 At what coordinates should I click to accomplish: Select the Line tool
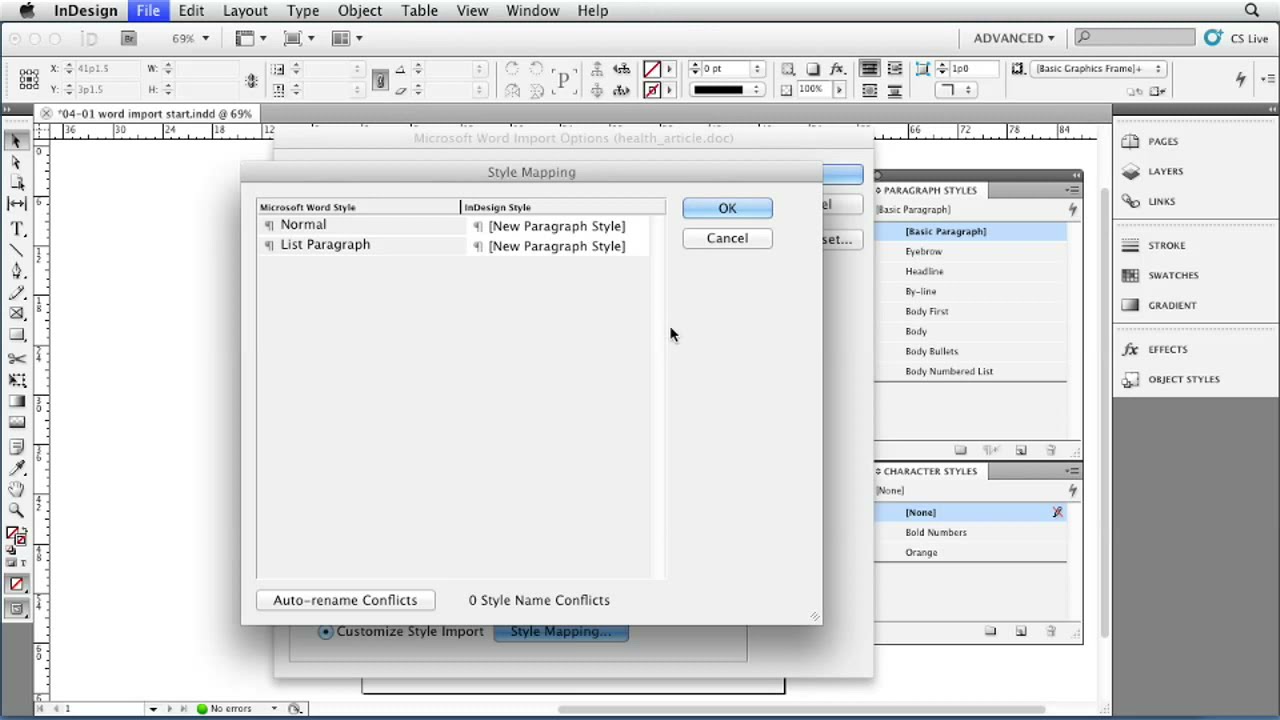17,249
